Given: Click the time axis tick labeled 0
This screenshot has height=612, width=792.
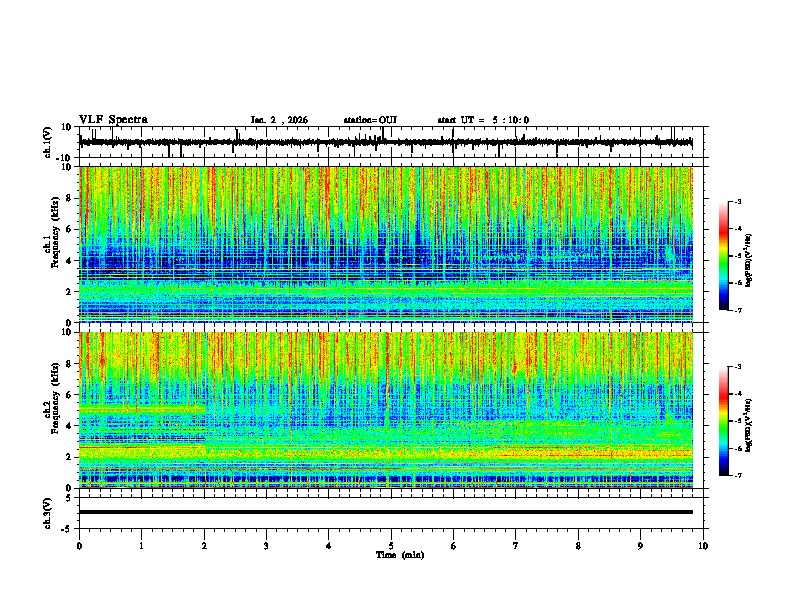Looking at the screenshot, I should pos(79,546).
